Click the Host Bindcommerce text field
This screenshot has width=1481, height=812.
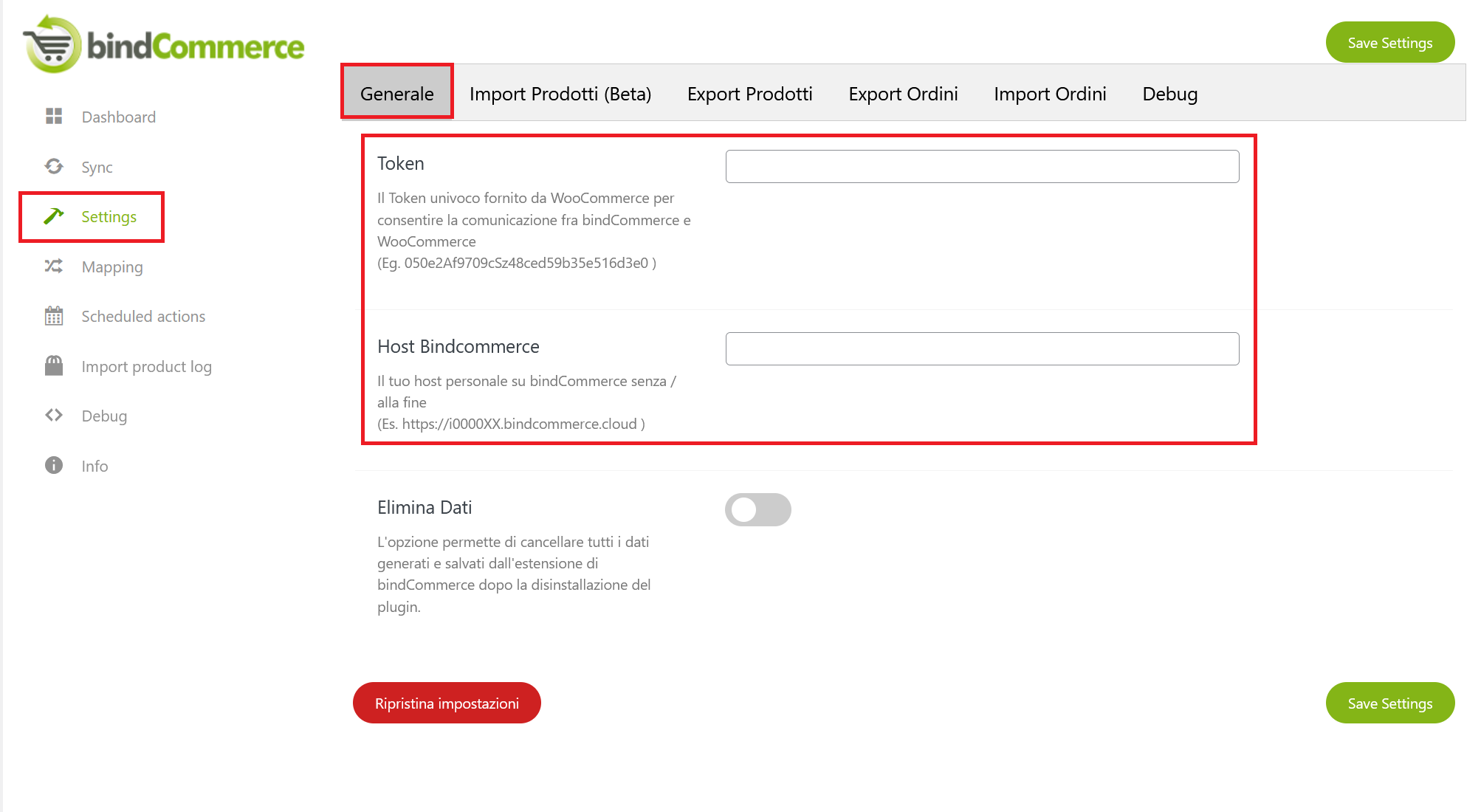click(982, 349)
